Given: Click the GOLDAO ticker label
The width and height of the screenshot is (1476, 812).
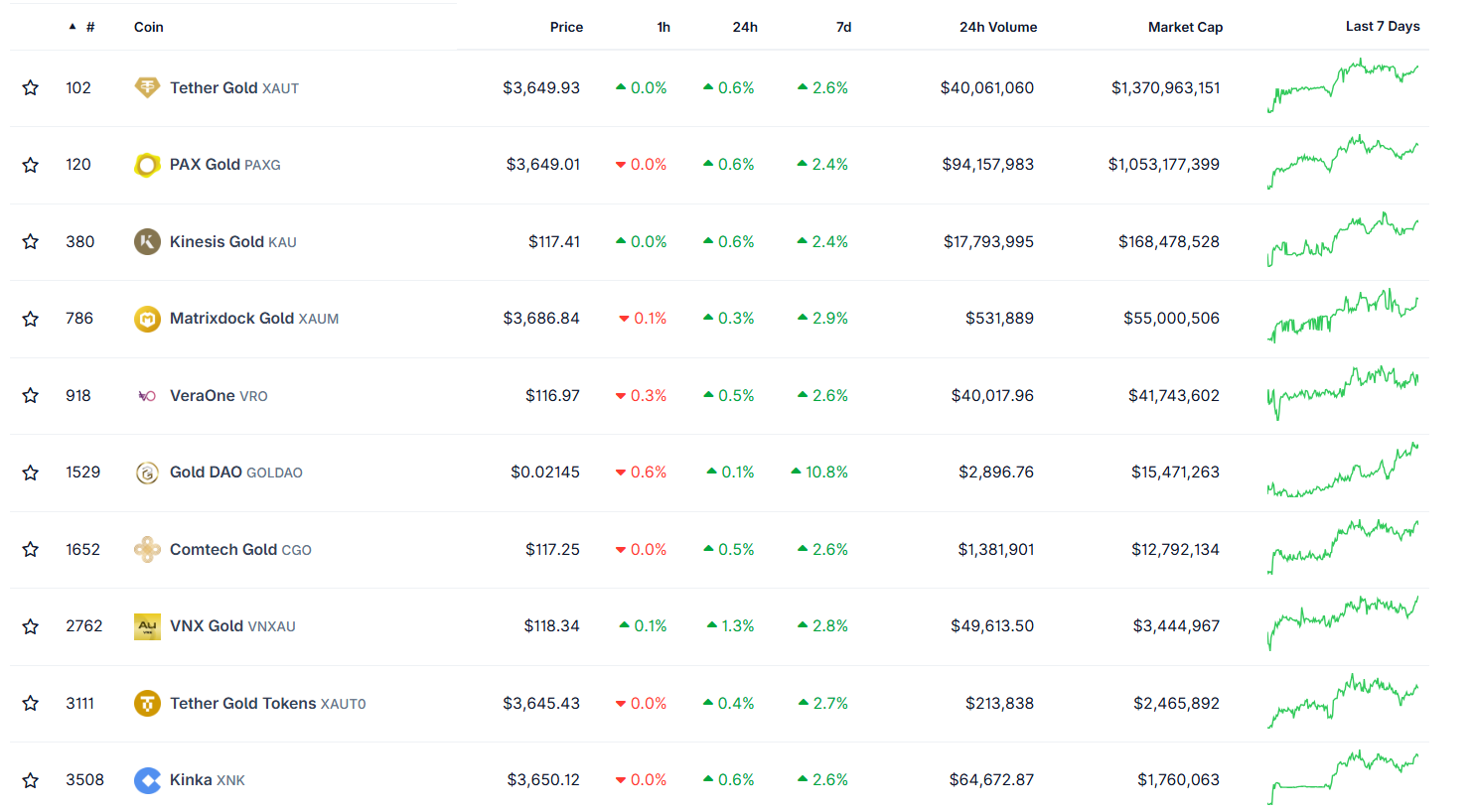Looking at the screenshot, I should pos(272,472).
